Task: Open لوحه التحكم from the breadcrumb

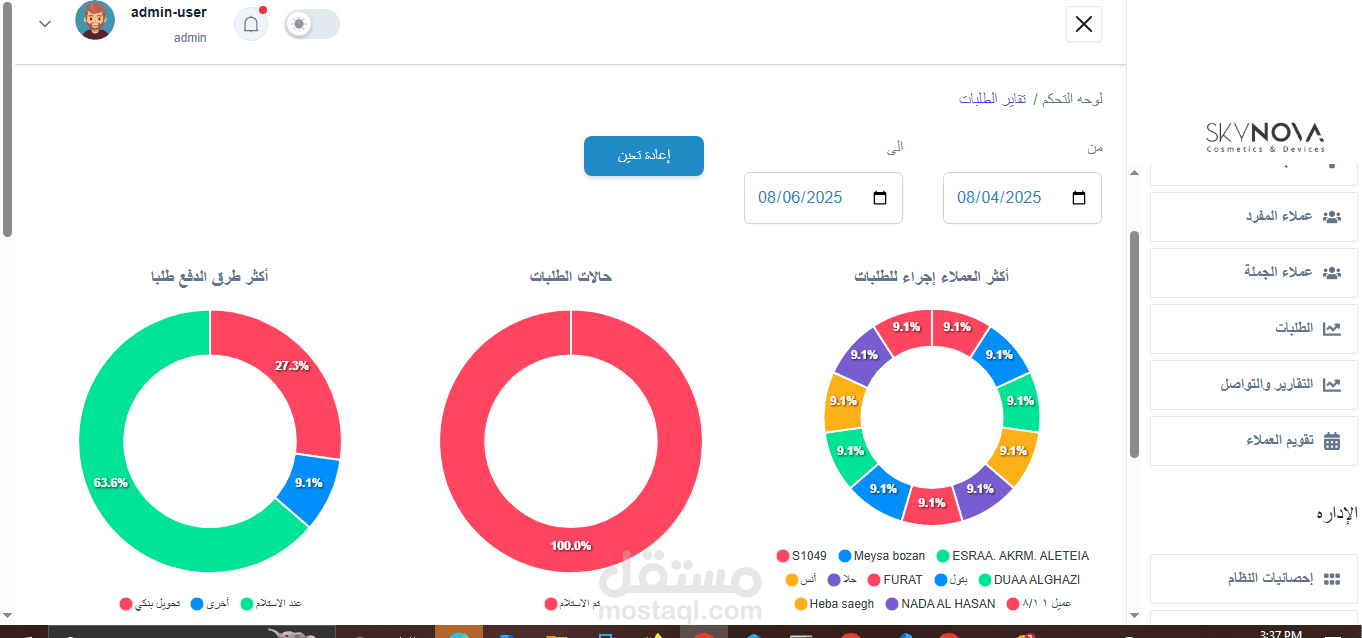Action: 1072,97
